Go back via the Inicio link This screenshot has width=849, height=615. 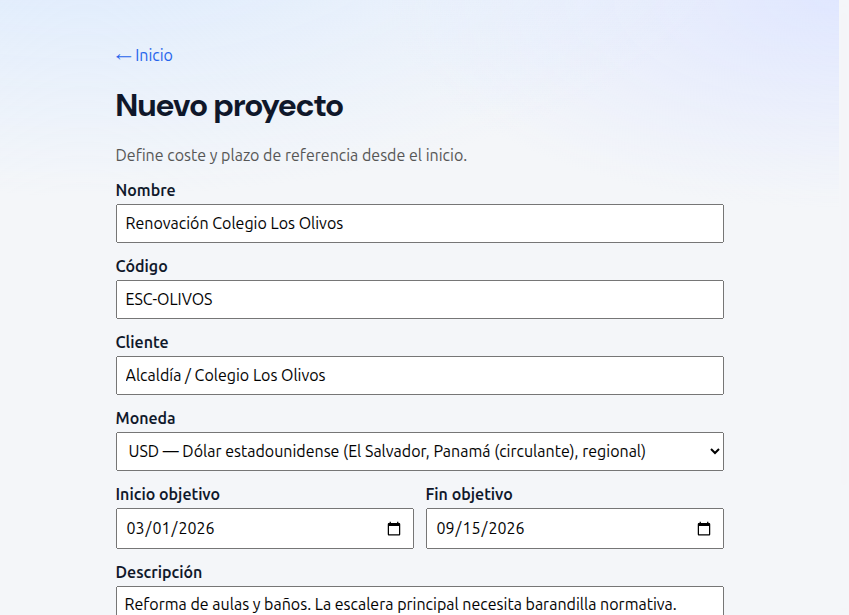pyautogui.click(x=144, y=55)
